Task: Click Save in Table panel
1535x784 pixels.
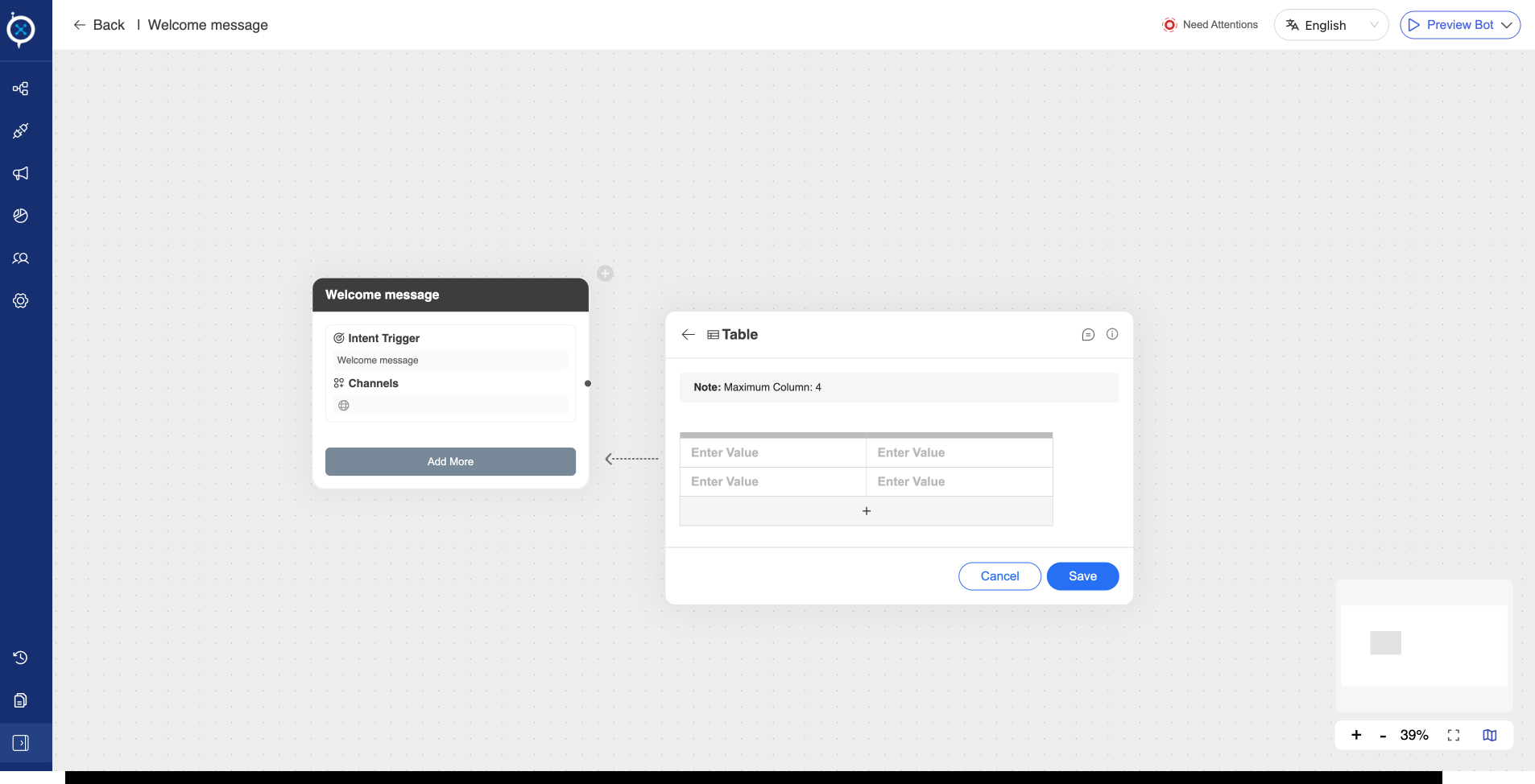Action: coord(1082,576)
